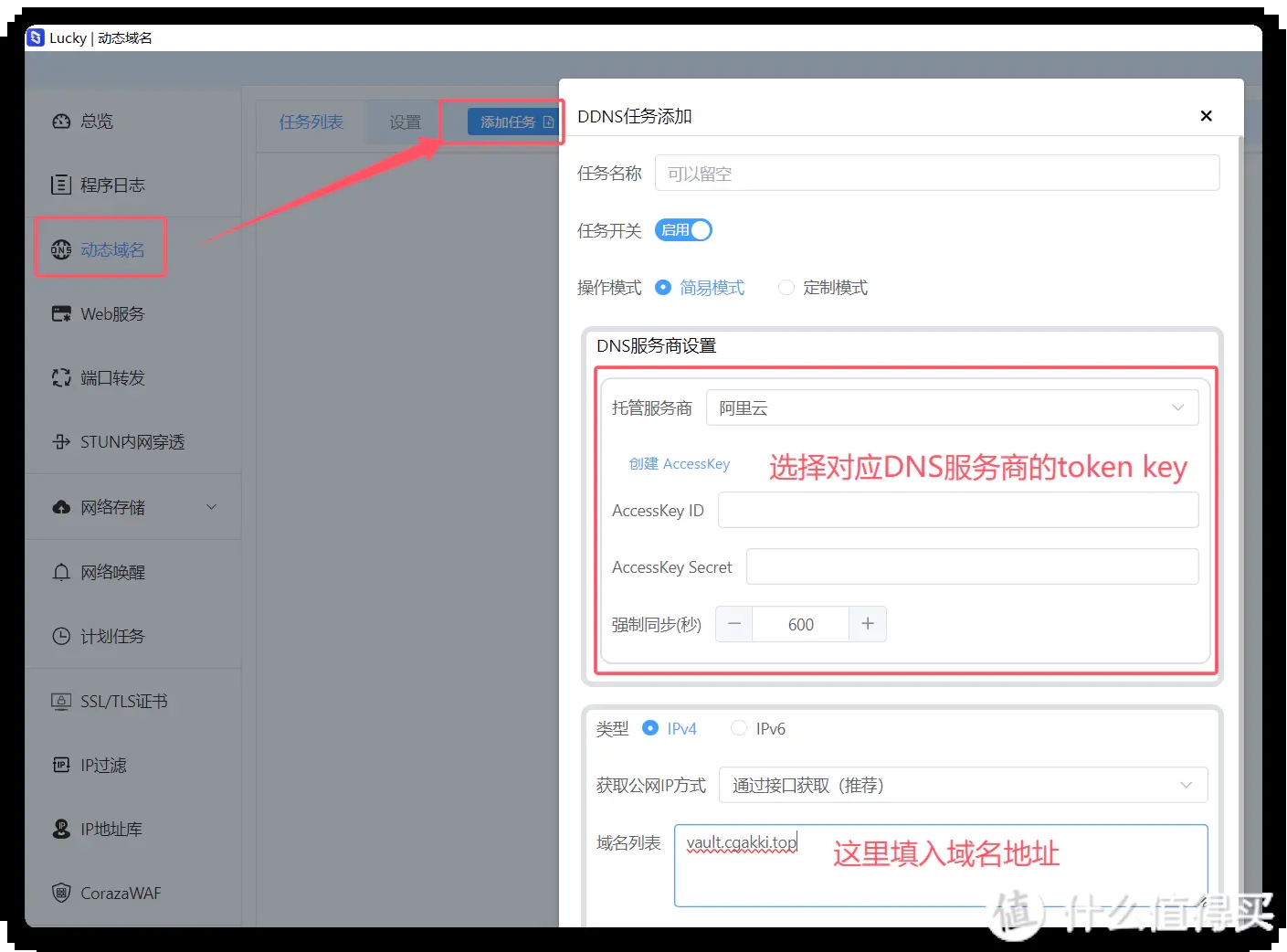Open the CorazaWAF menu item
1287x952 pixels.
(133, 894)
